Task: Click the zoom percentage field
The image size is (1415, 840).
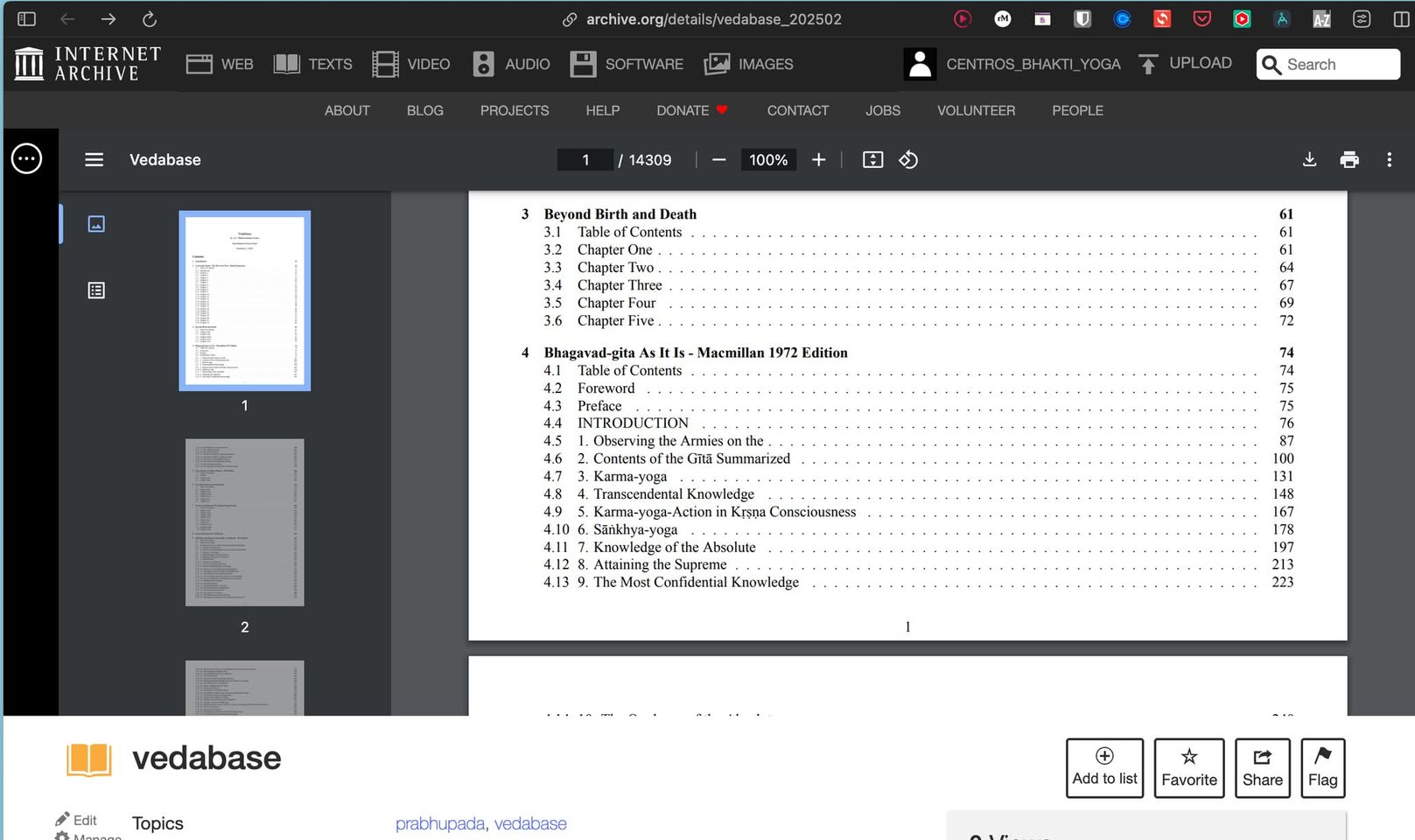Action: click(767, 159)
